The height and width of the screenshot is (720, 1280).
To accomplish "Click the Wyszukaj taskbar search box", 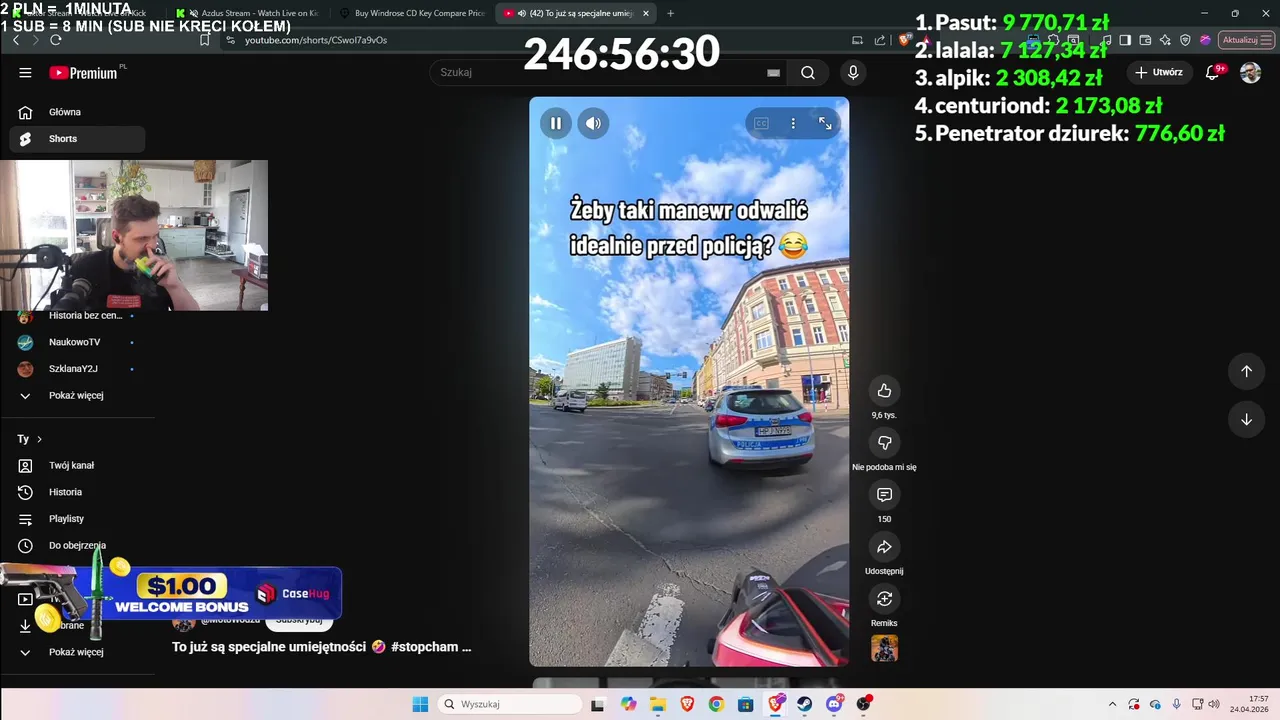I will pyautogui.click(x=508, y=704).
